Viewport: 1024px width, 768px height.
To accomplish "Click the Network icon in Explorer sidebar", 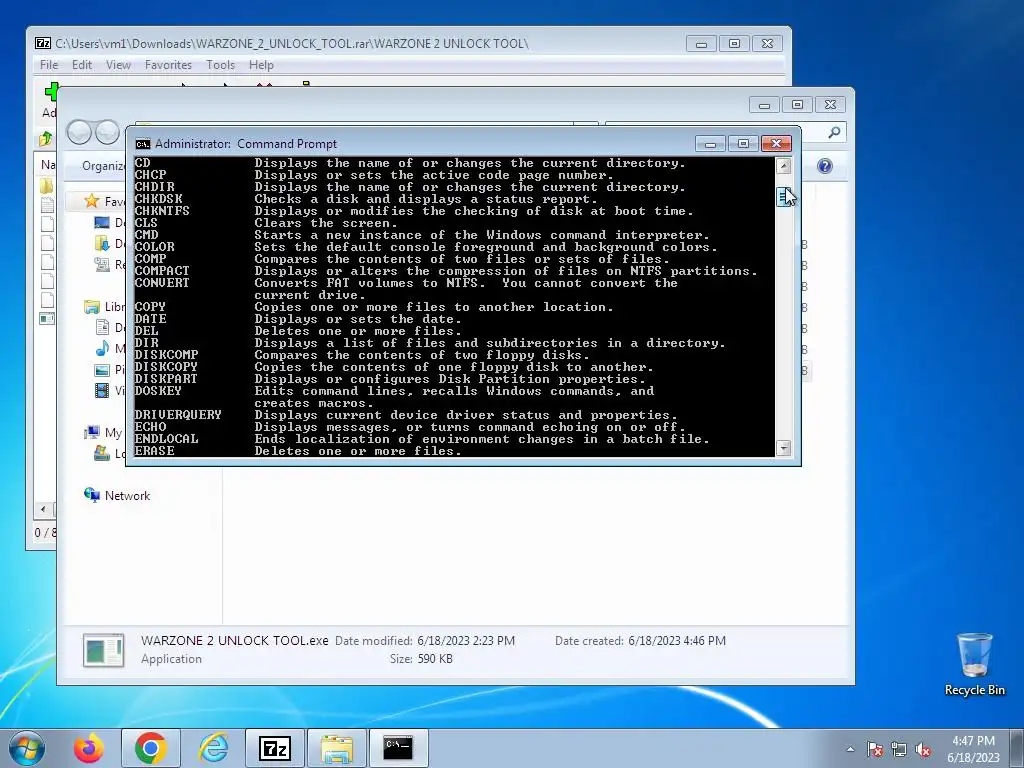I will [x=92, y=495].
